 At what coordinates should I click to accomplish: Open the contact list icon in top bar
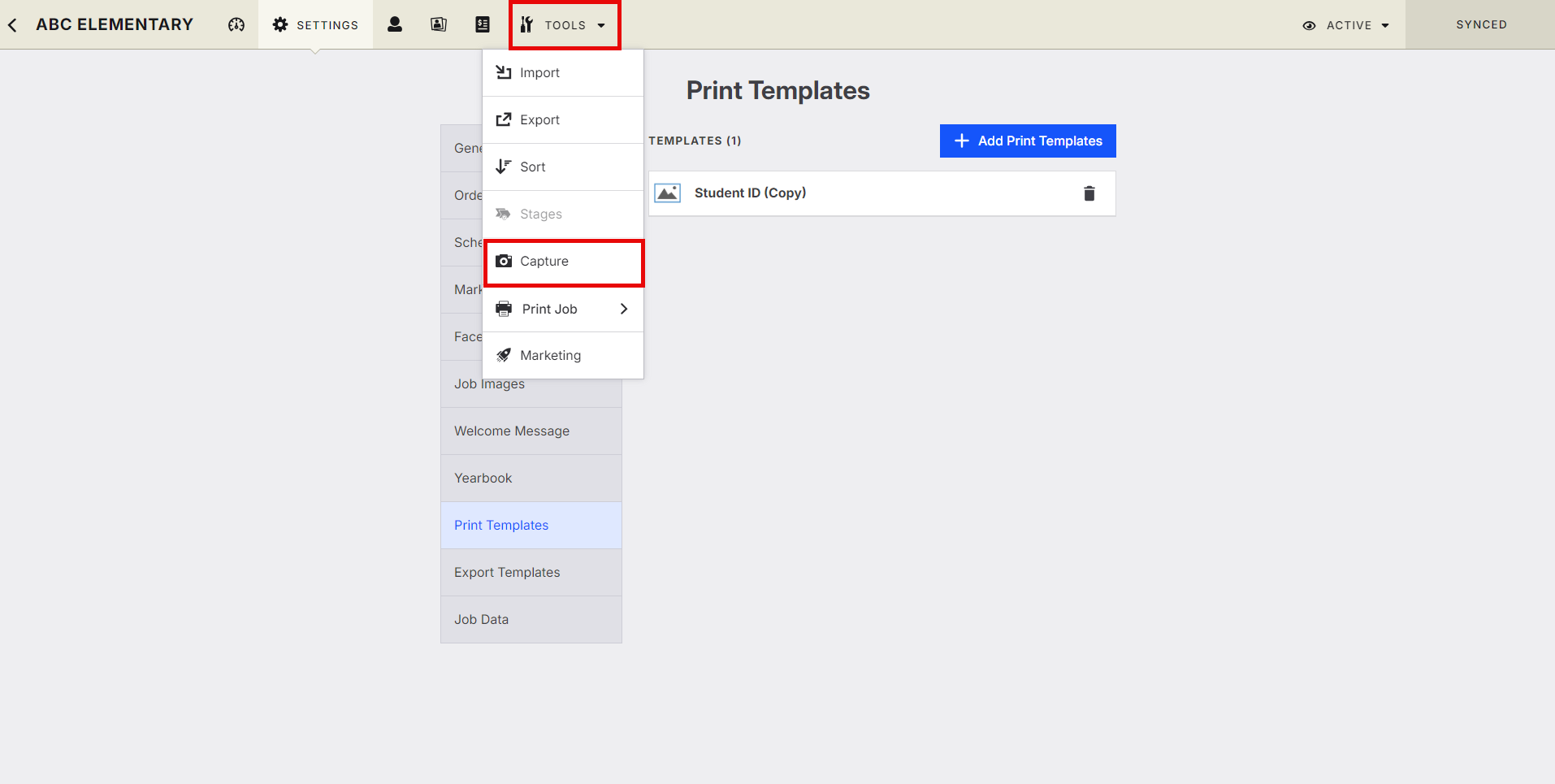[x=483, y=25]
